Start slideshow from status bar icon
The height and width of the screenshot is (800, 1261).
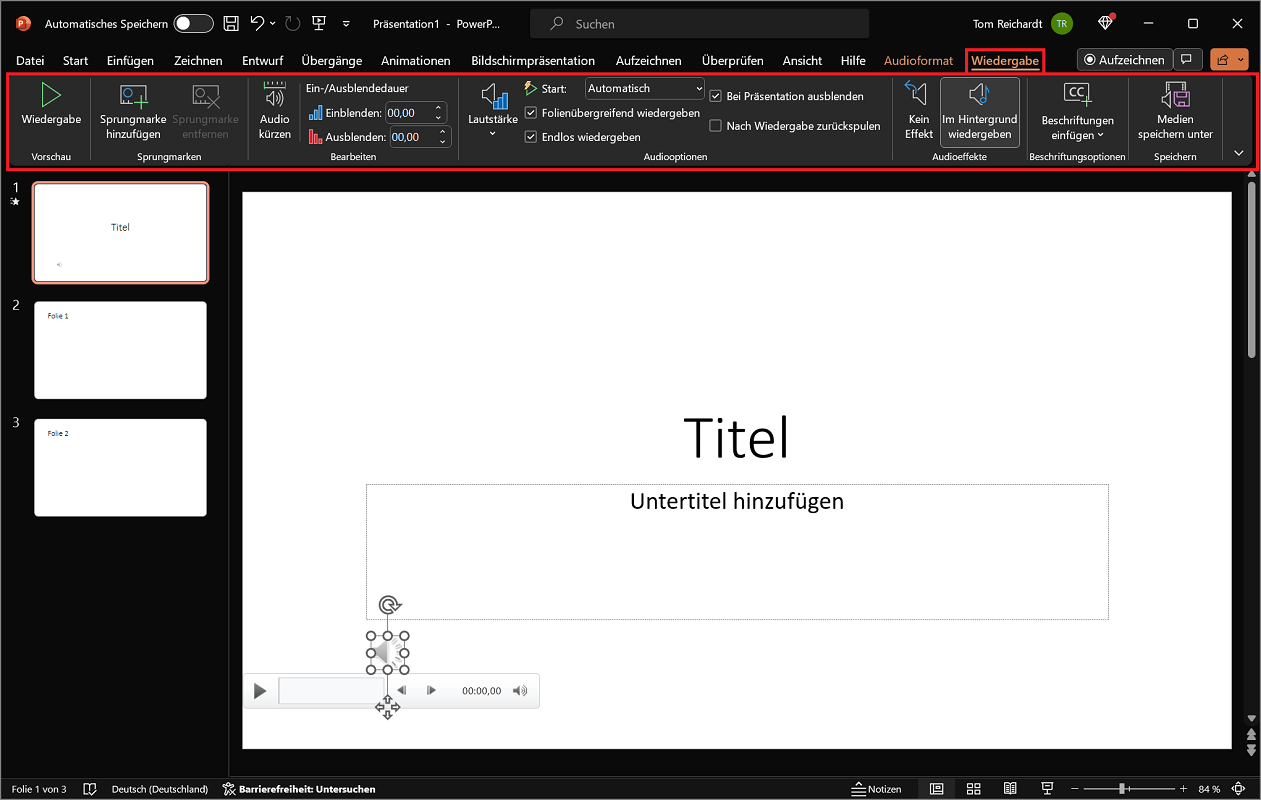[x=1047, y=789]
